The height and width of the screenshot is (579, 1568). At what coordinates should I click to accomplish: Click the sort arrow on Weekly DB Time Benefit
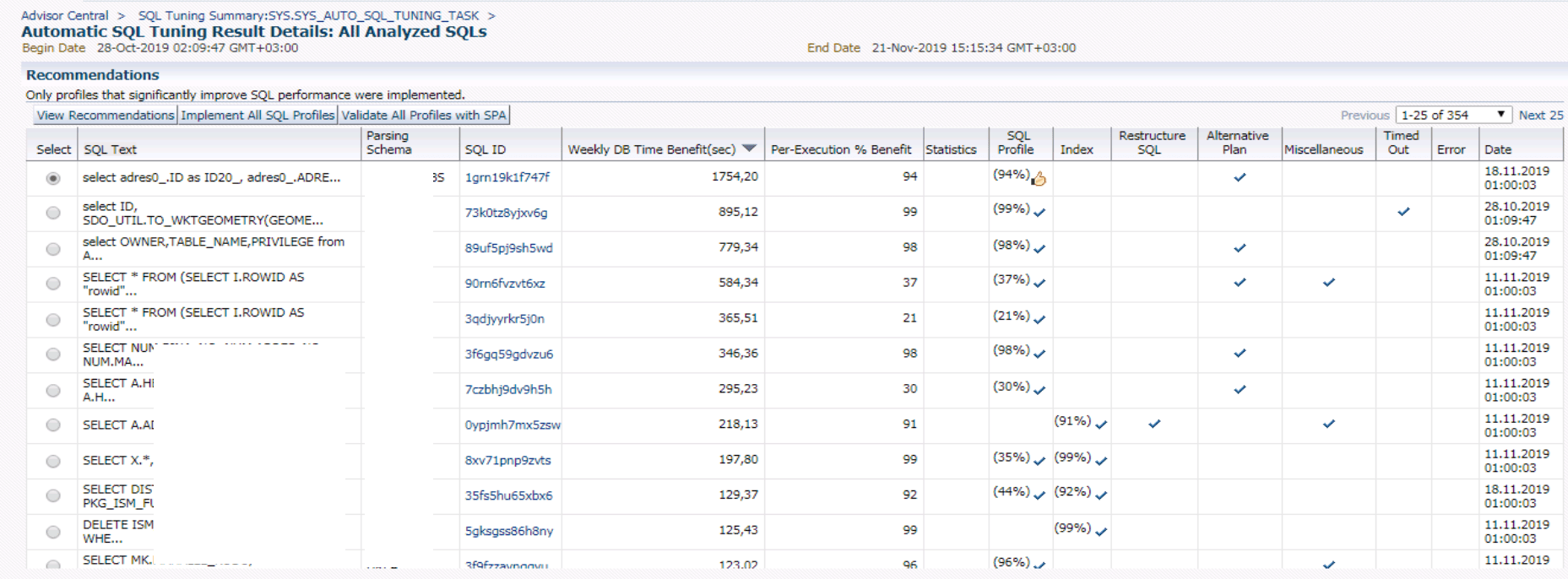point(749,149)
